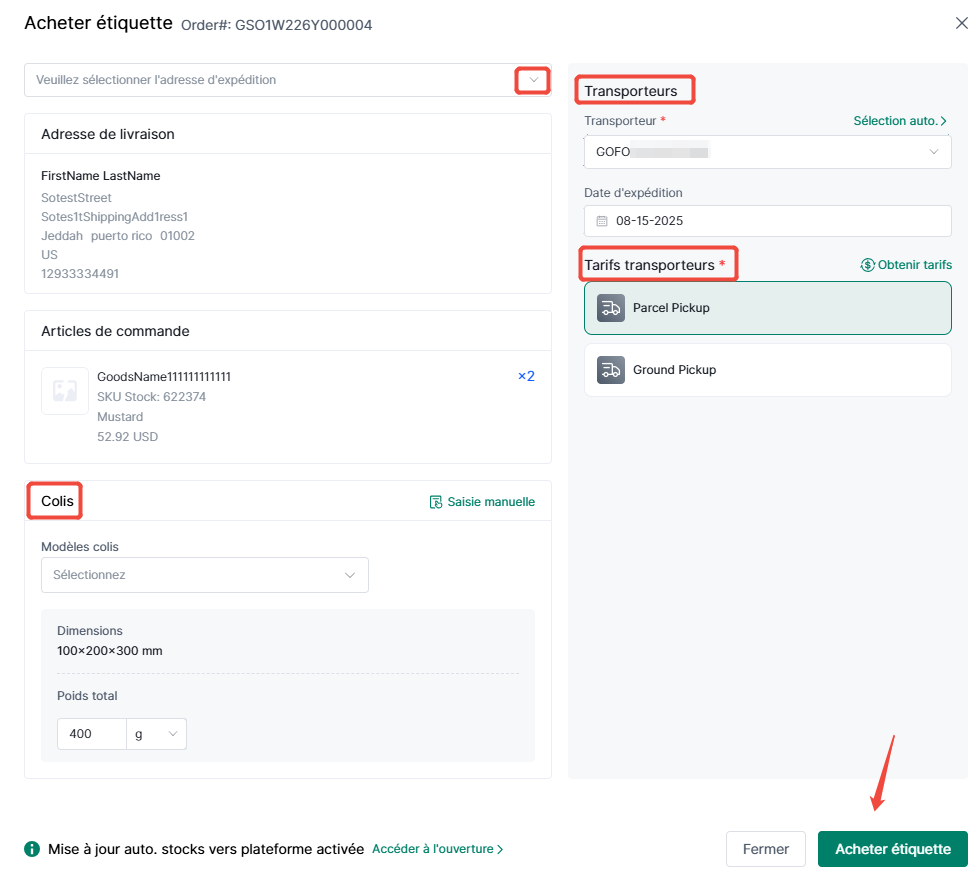Click the Saisie manuelle edit icon
977x873 pixels.
[436, 502]
